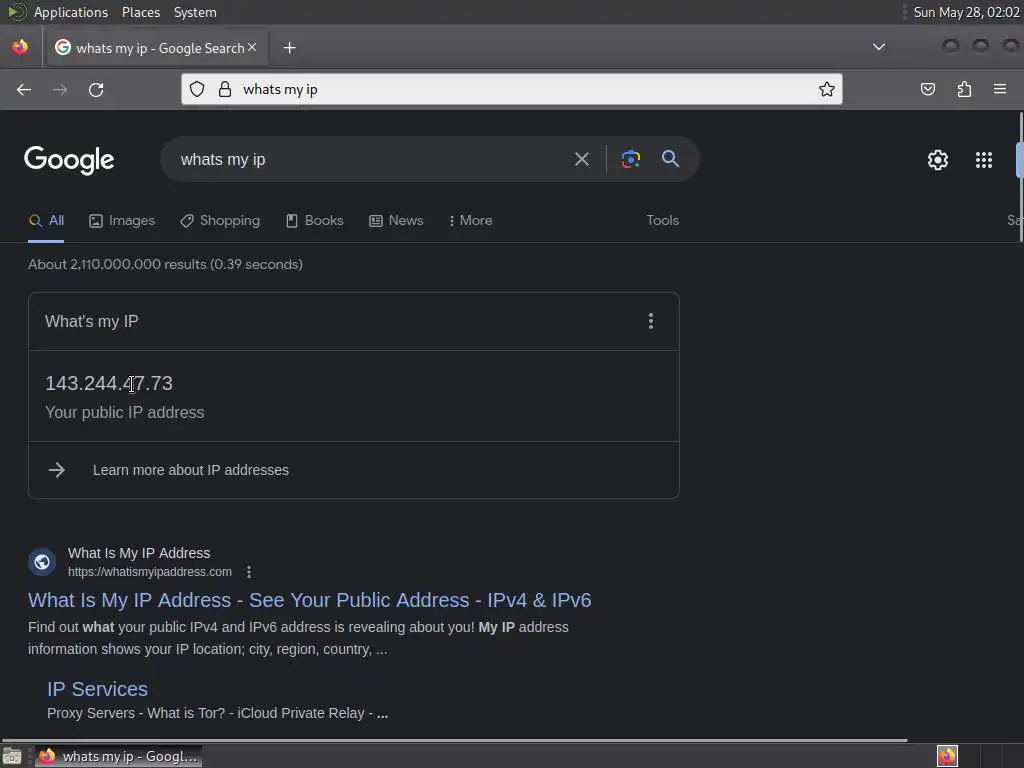Switch to the News results tab
Screen dimensions: 1024x768
(x=396, y=221)
